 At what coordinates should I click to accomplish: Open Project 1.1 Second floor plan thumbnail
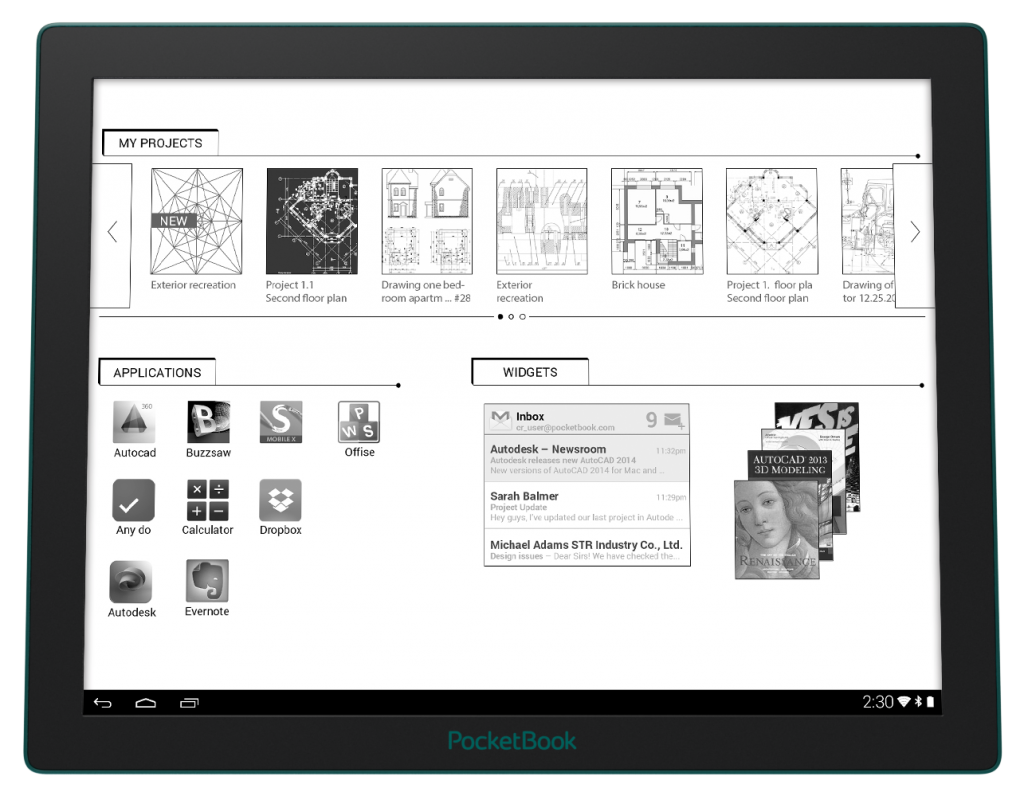(x=312, y=221)
